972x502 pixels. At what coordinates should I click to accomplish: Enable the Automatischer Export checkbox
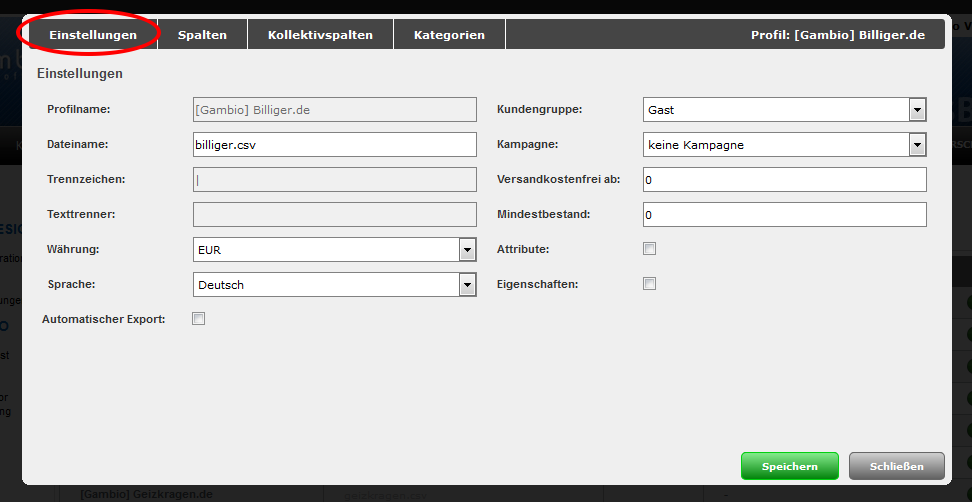click(198, 319)
